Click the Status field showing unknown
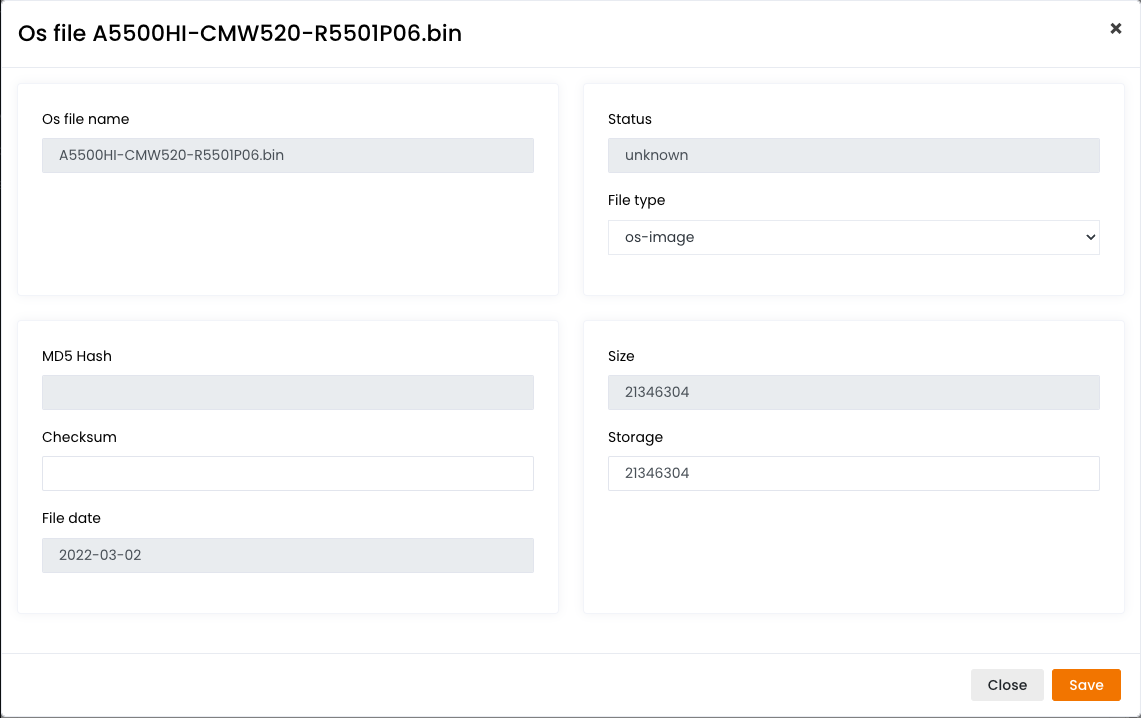The height and width of the screenshot is (718, 1141). (x=854, y=155)
